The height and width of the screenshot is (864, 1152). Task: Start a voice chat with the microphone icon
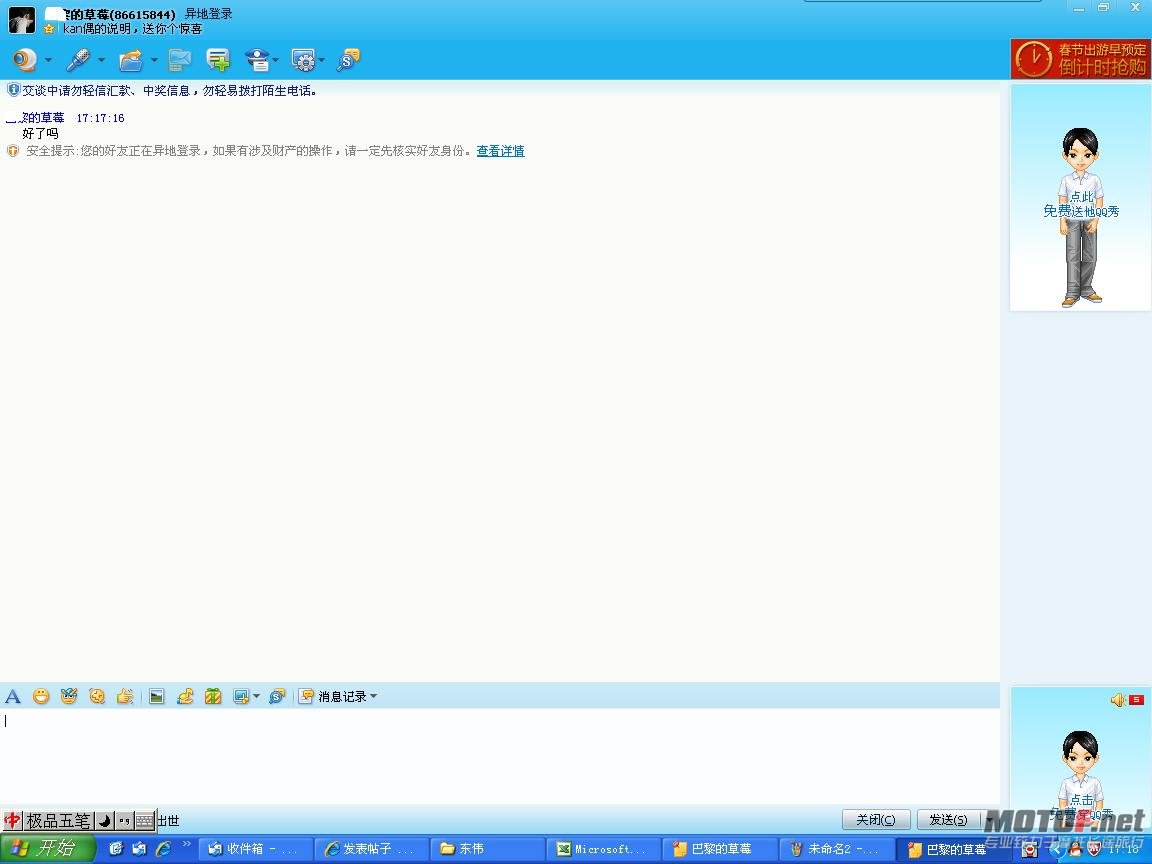78,60
